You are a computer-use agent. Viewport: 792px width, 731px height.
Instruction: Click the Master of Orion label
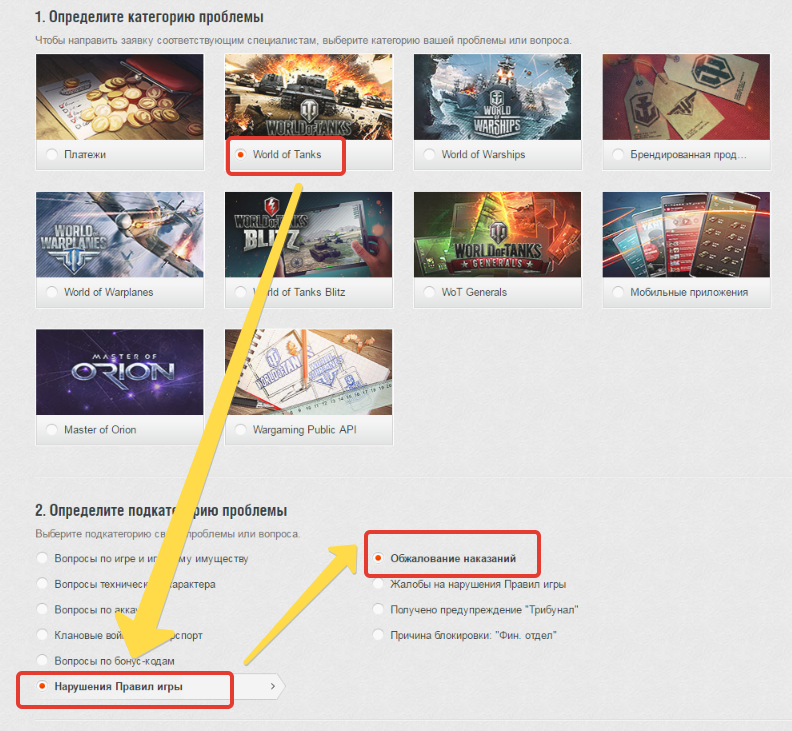click(x=100, y=430)
